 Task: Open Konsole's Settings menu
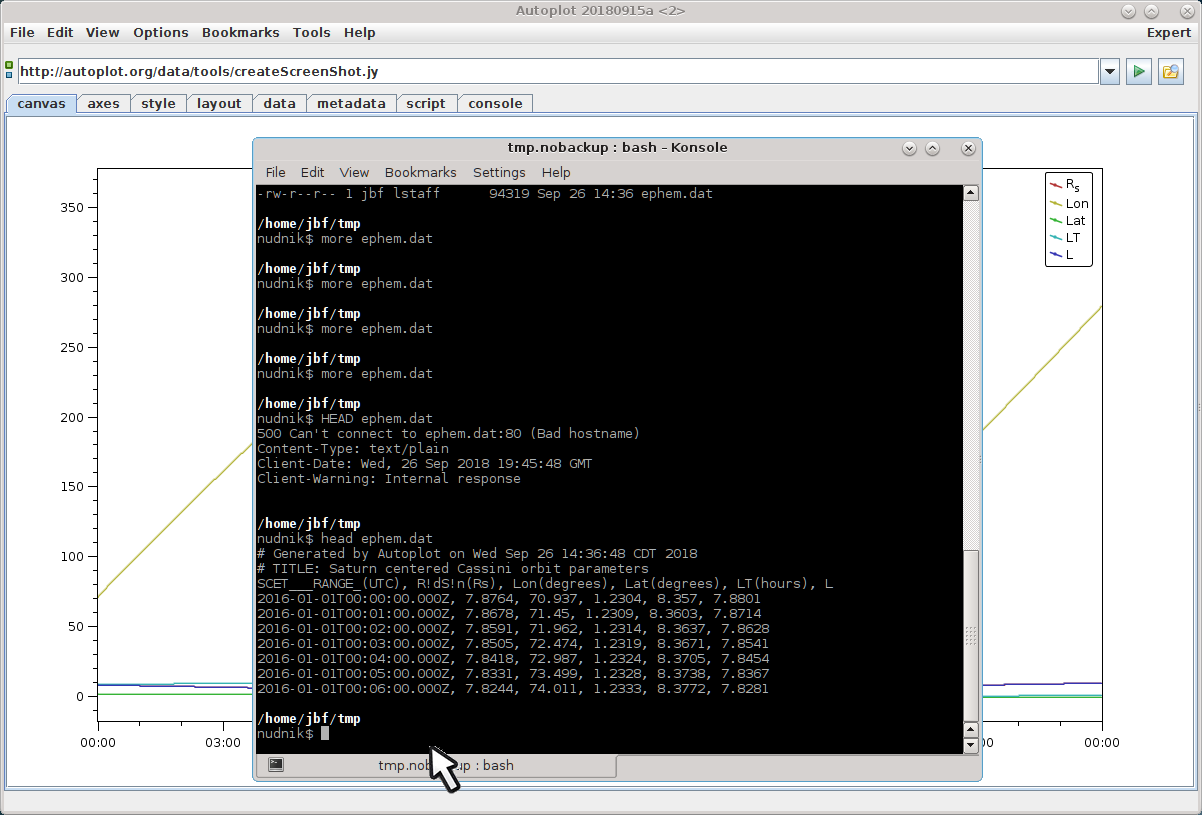click(498, 172)
